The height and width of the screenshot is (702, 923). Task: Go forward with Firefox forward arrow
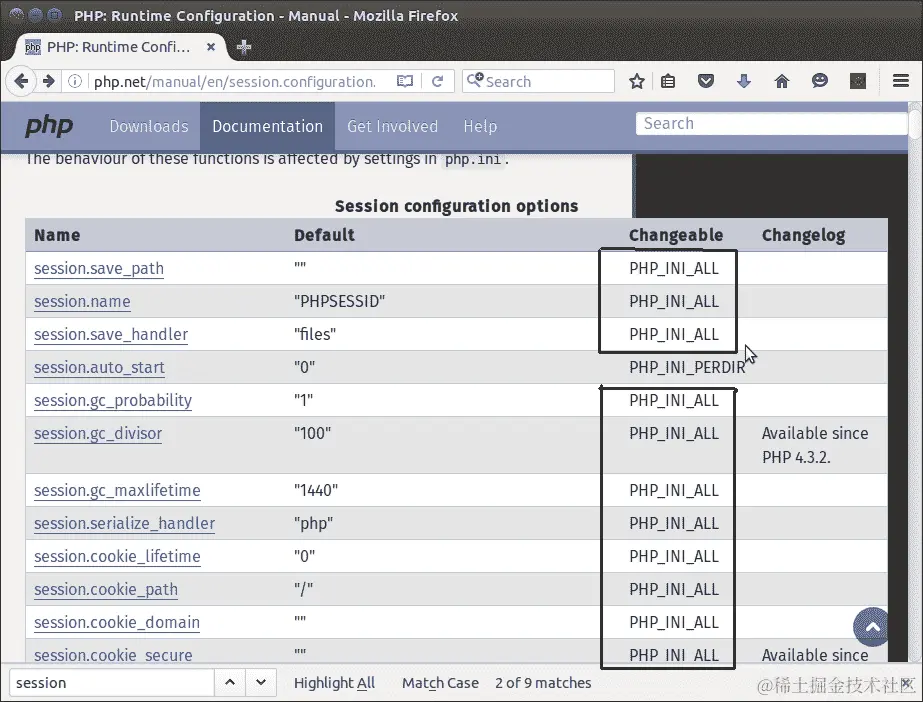(x=49, y=81)
